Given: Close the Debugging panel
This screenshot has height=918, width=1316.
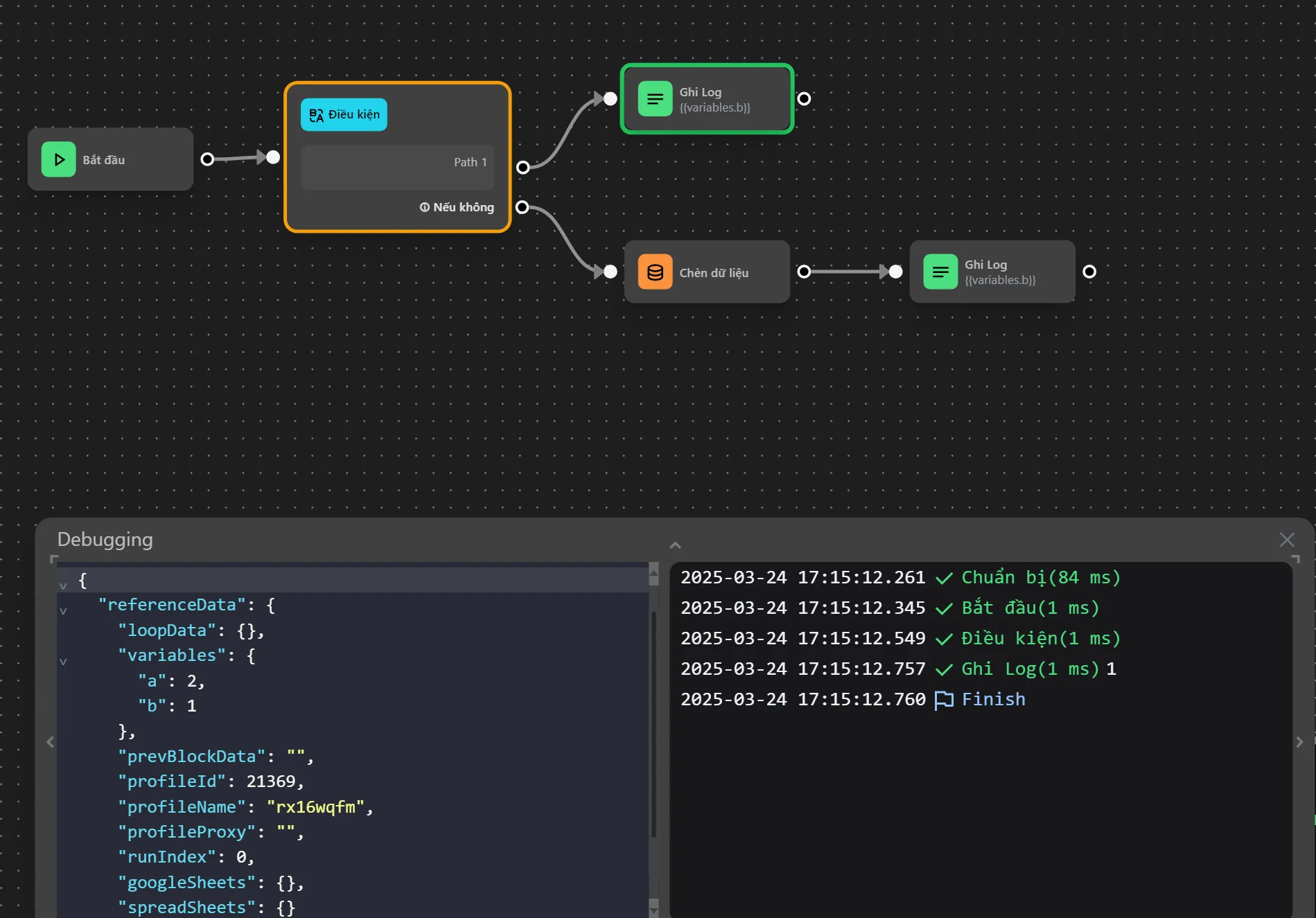Looking at the screenshot, I should click(x=1287, y=539).
